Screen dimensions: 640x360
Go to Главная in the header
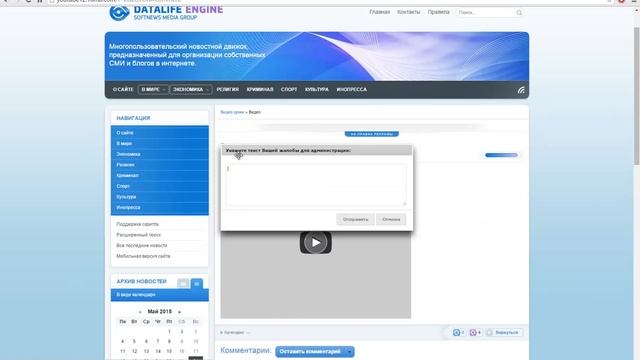pyautogui.click(x=379, y=12)
